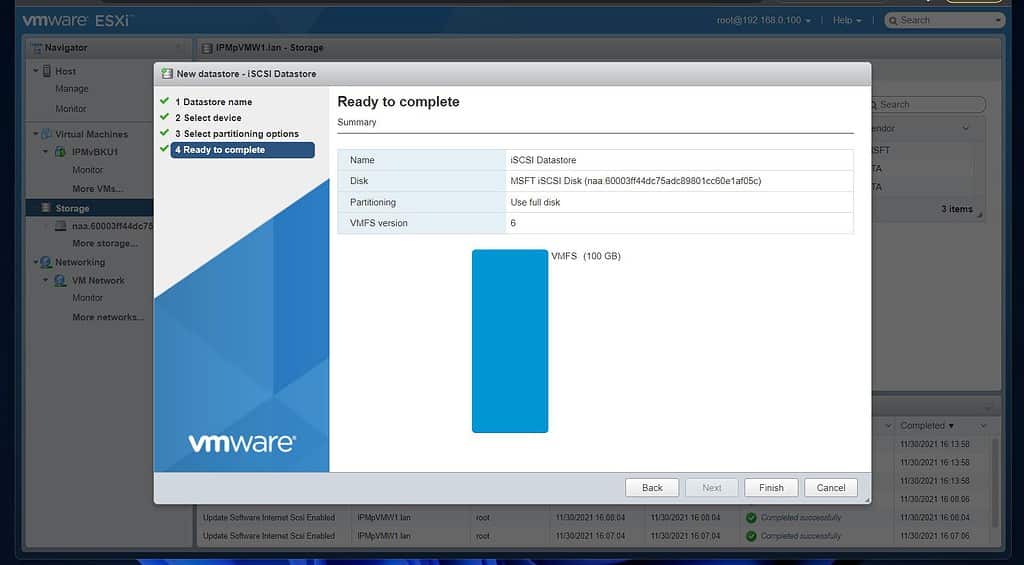The width and height of the screenshot is (1024, 565).
Task: Open the header search options arrow
Action: [x=998, y=21]
